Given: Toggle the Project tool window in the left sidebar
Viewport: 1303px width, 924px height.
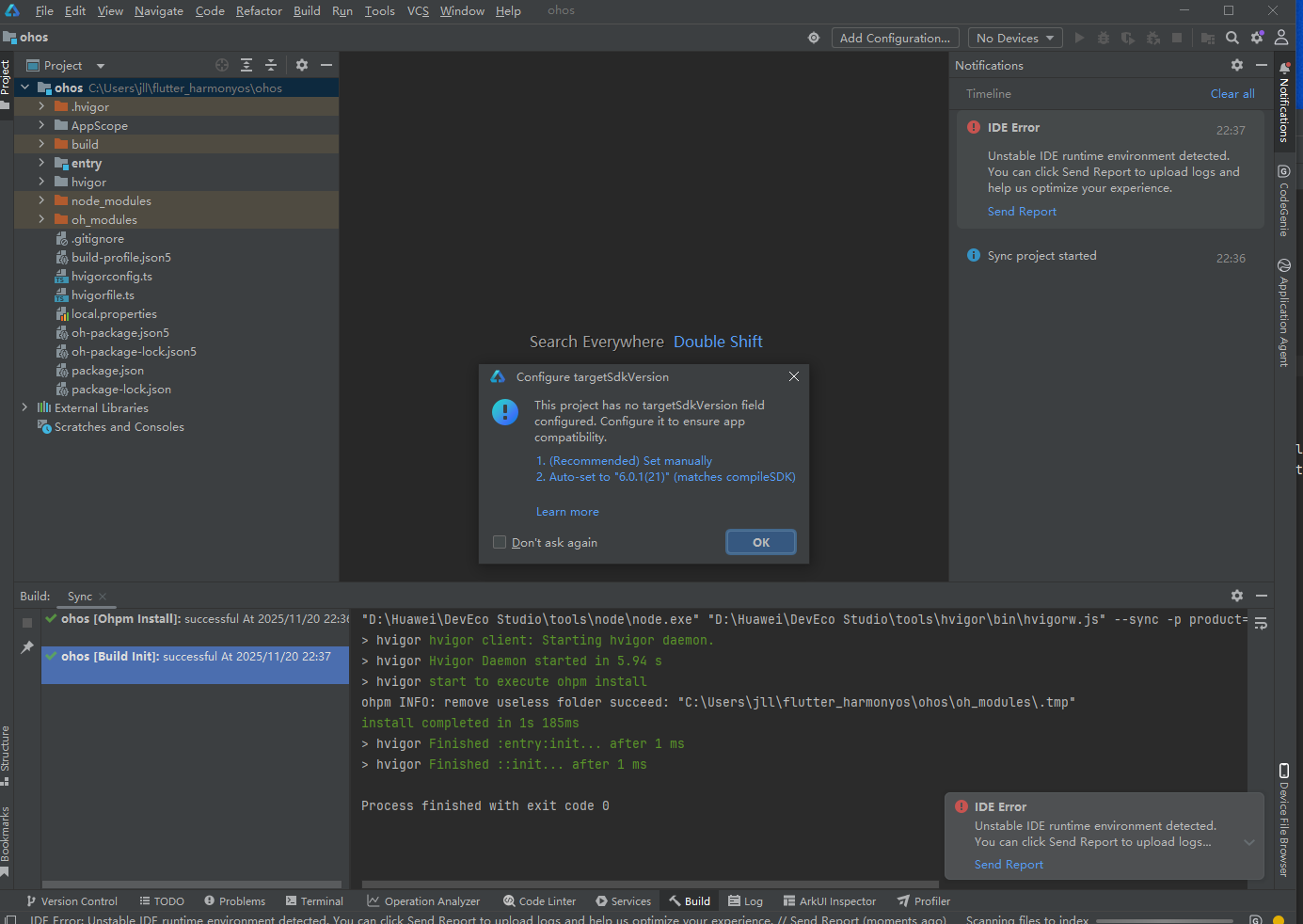Looking at the screenshot, I should point(6,83).
